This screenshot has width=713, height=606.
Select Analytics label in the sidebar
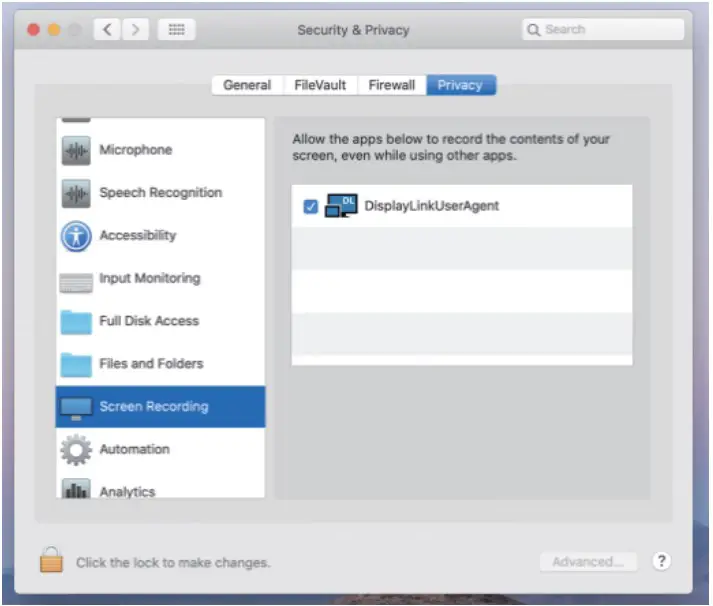click(x=127, y=491)
